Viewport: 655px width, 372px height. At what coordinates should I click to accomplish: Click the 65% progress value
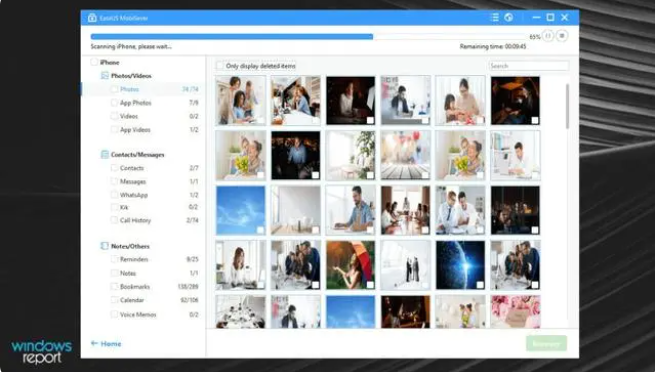[x=535, y=37]
